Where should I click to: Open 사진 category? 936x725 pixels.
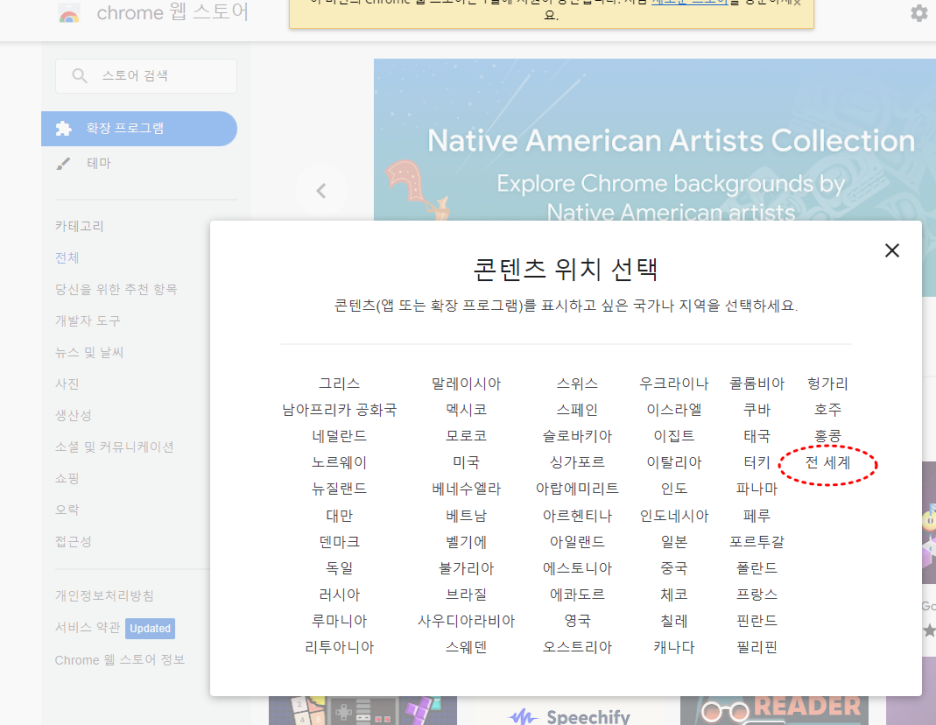[x=67, y=384]
